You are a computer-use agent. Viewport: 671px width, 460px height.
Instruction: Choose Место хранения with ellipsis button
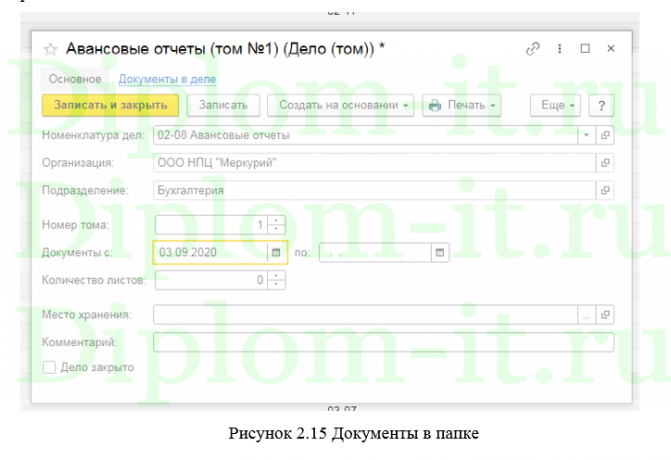click(586, 315)
